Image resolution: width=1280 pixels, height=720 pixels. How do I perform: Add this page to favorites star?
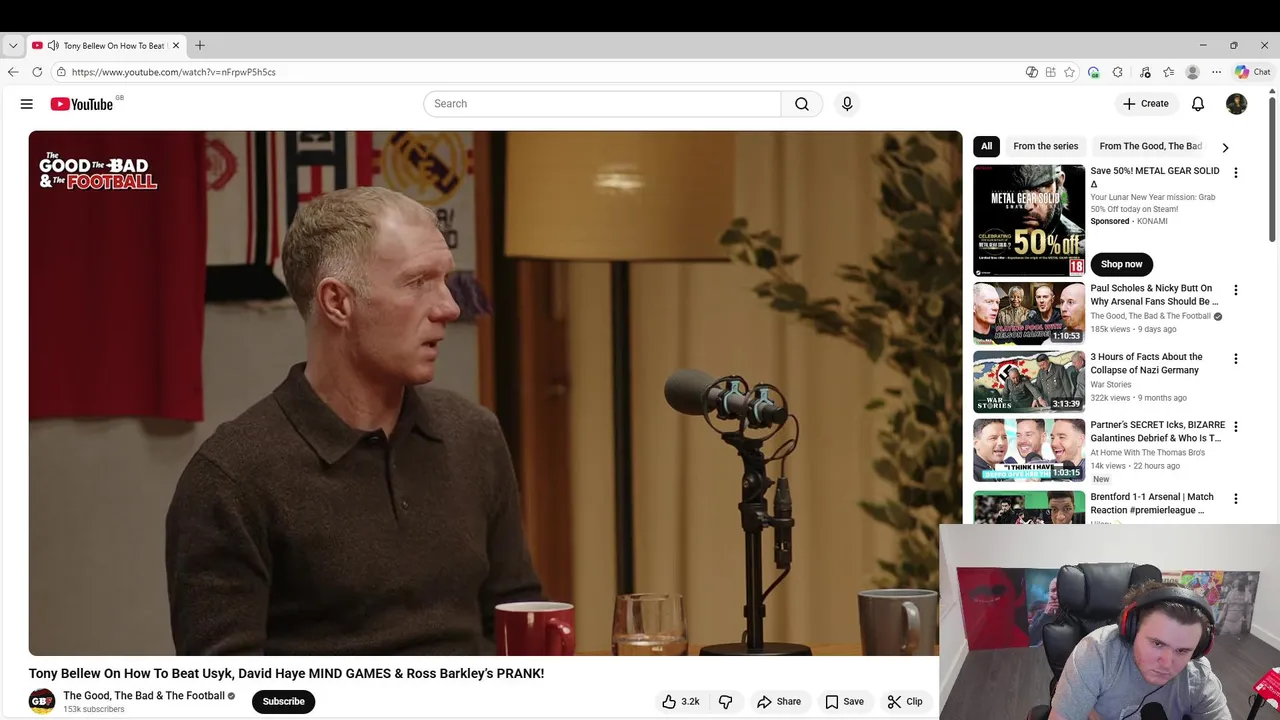tap(1070, 72)
